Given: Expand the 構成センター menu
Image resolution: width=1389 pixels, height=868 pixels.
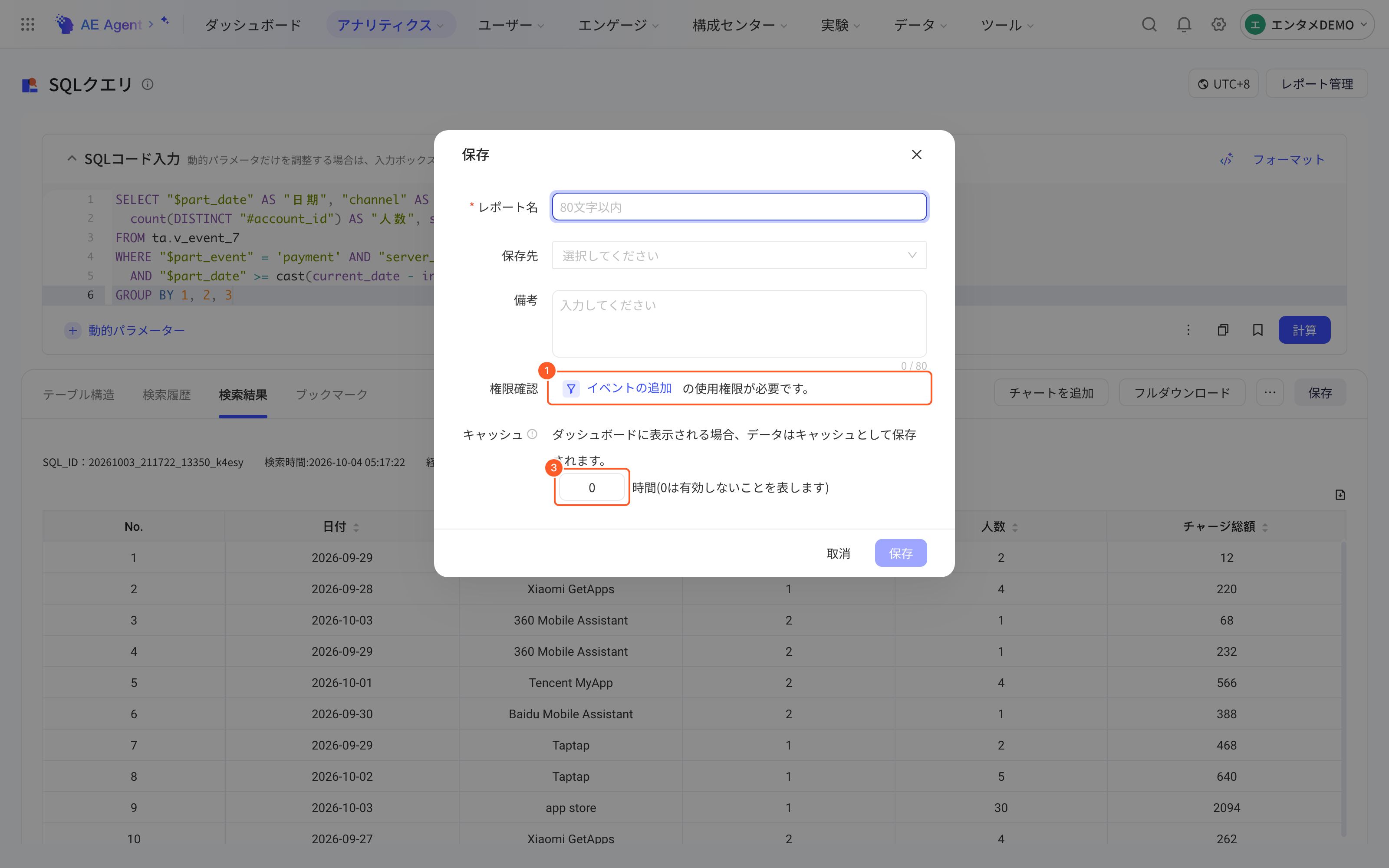Looking at the screenshot, I should 739,25.
